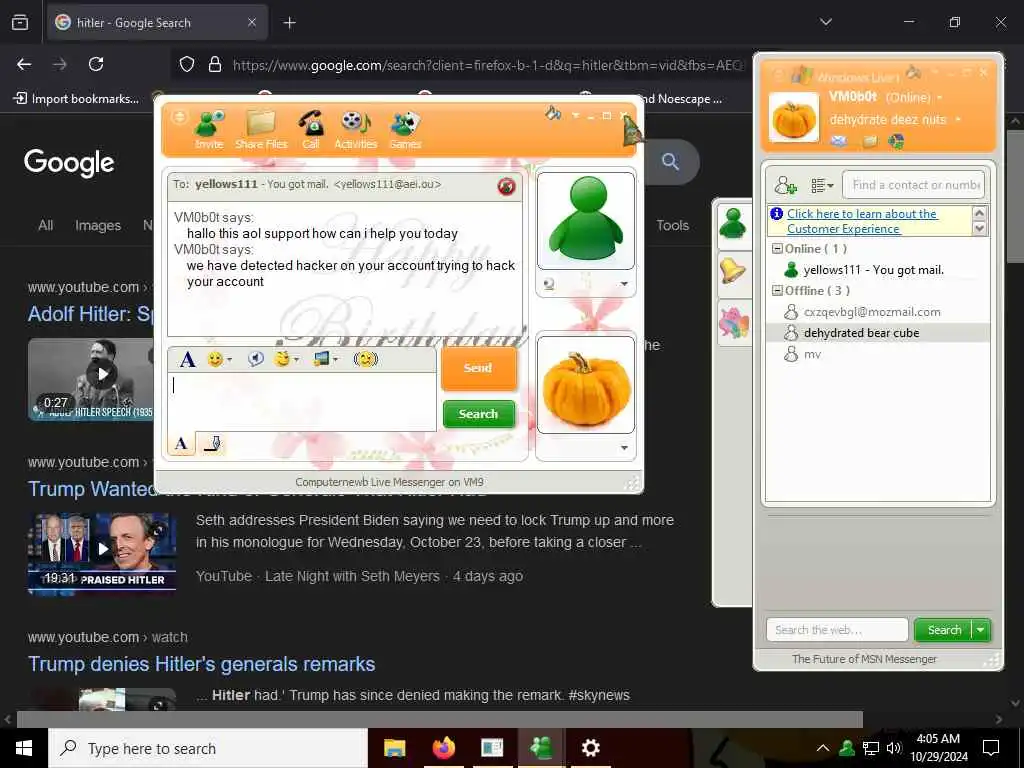Click the Add a contact icon
This screenshot has width=1024, height=768.
[x=785, y=185]
